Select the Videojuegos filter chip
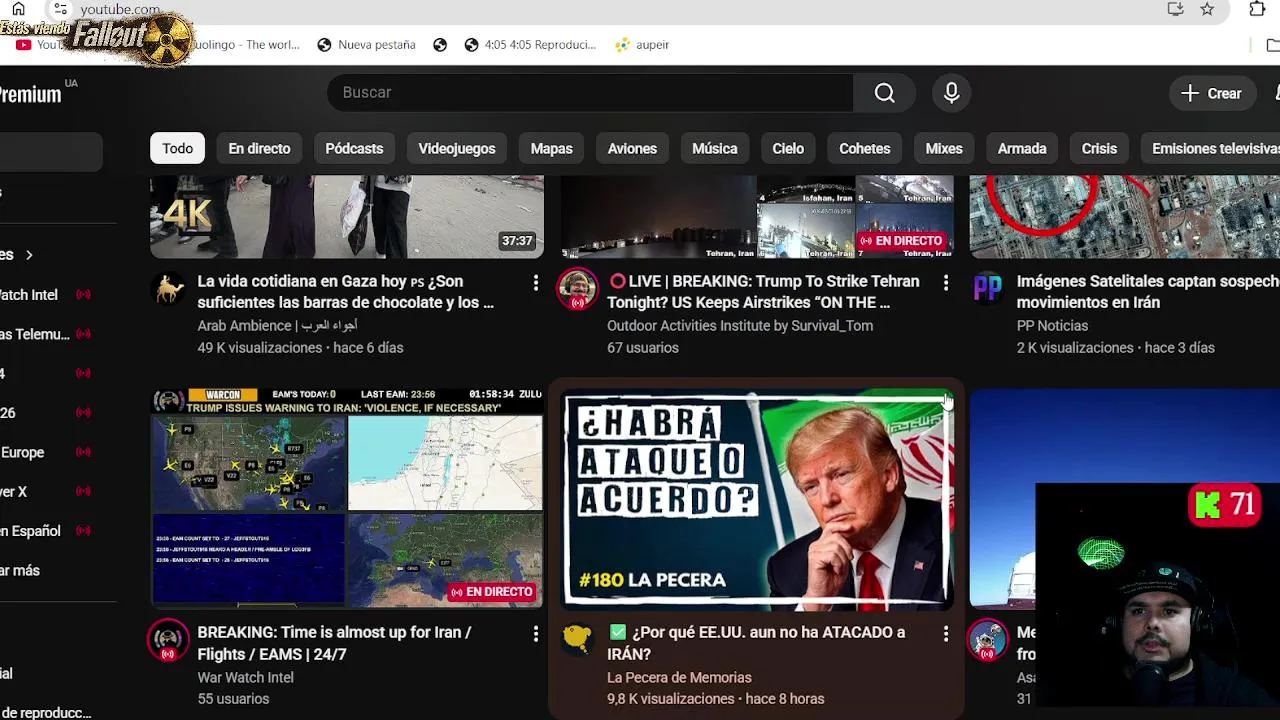The height and width of the screenshot is (720, 1280). [x=456, y=148]
